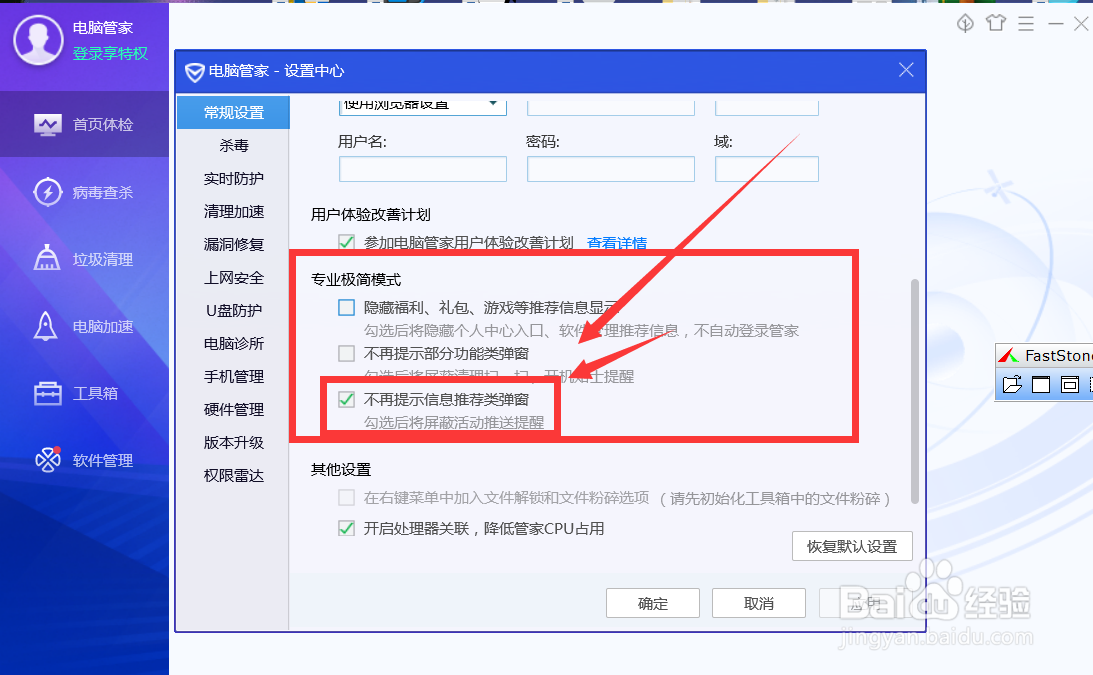The image size is (1093, 675).
Task: Toggle 不再提示信息推荐类弹窗 checkbox
Action: click(346, 400)
